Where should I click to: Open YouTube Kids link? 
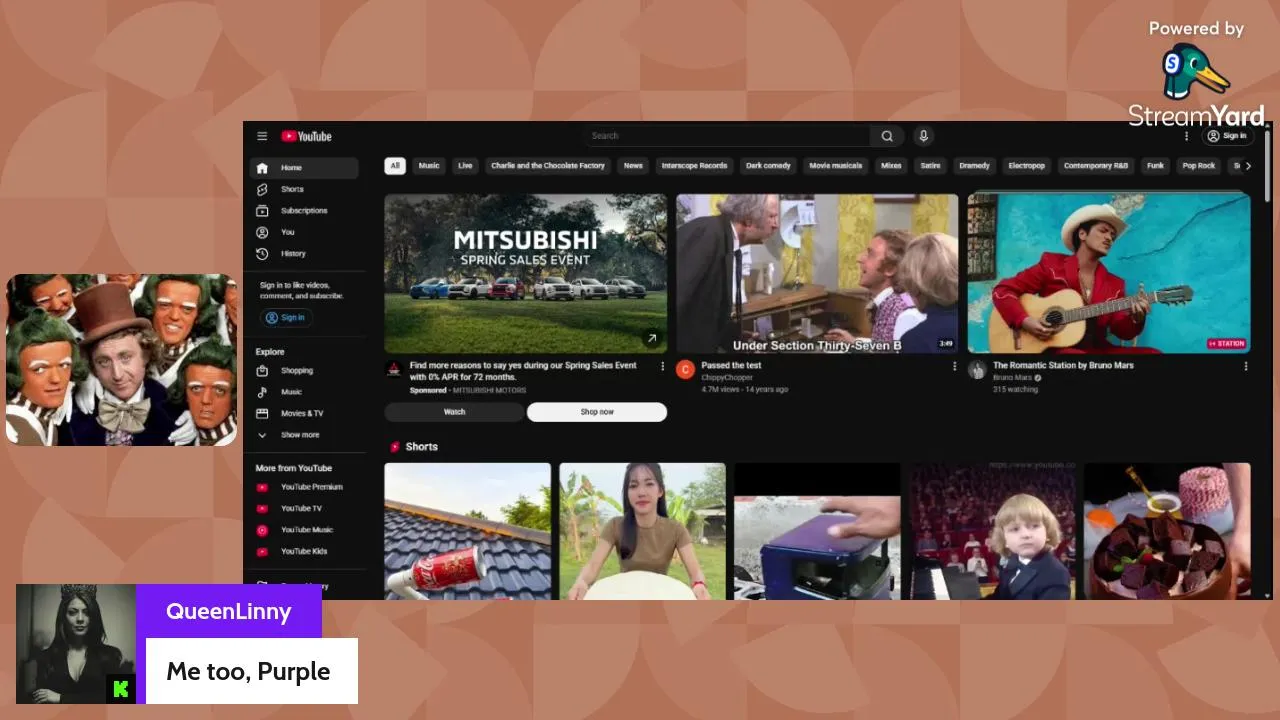304,551
